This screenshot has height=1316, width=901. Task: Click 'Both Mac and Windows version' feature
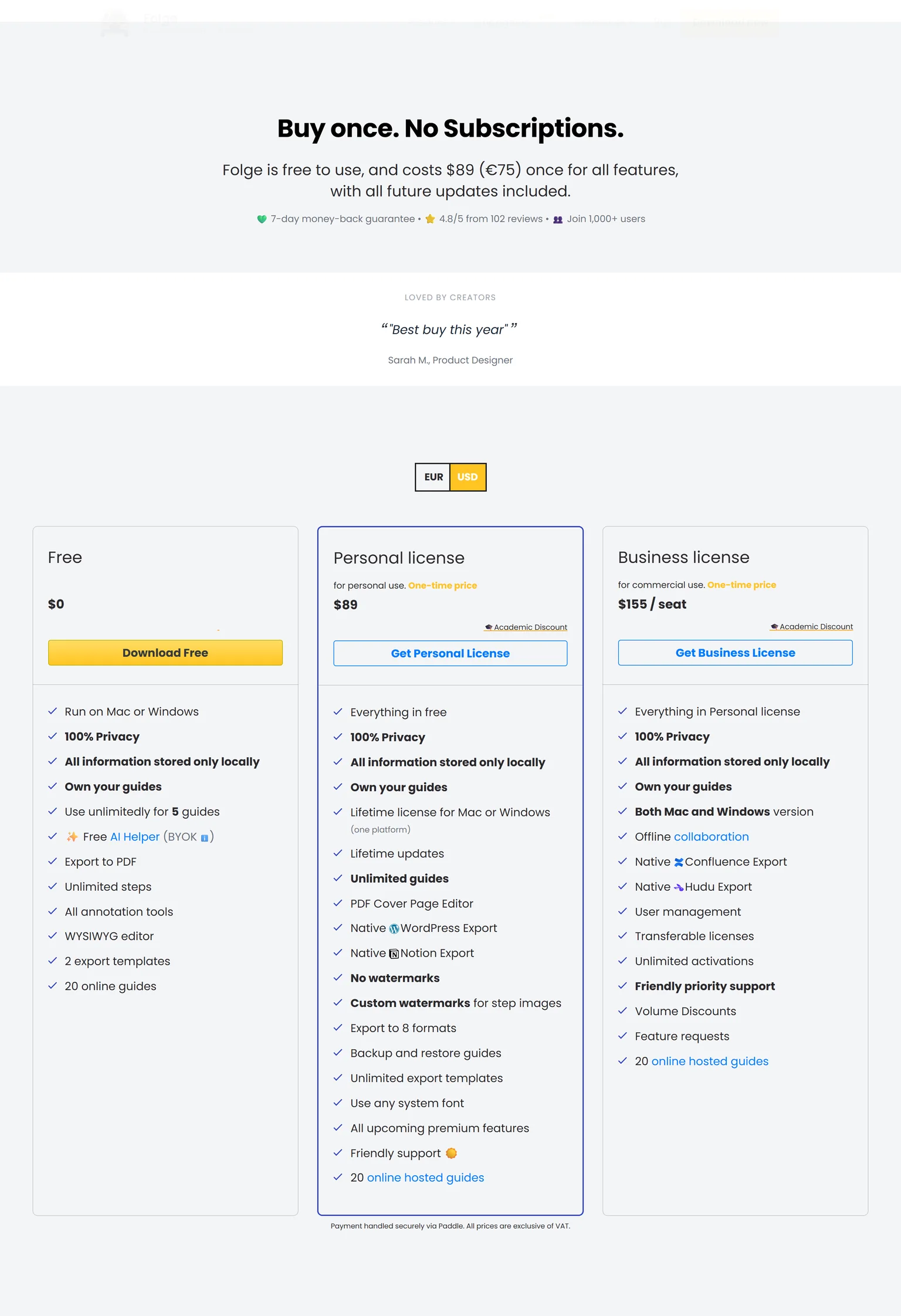pyautogui.click(x=724, y=812)
